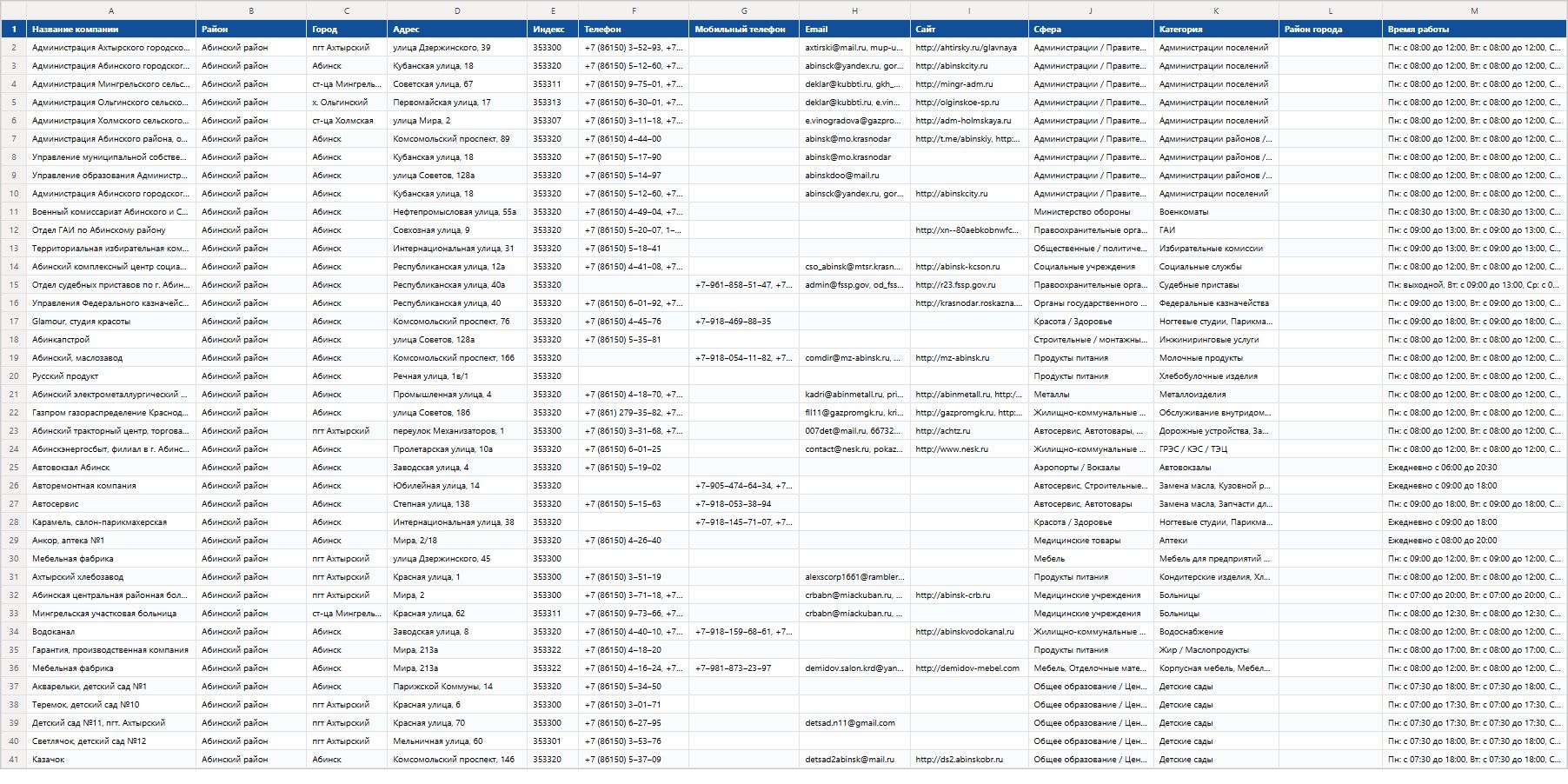
Task: Select cell 'Абинский, маслозавод'
Action: [x=111, y=358]
